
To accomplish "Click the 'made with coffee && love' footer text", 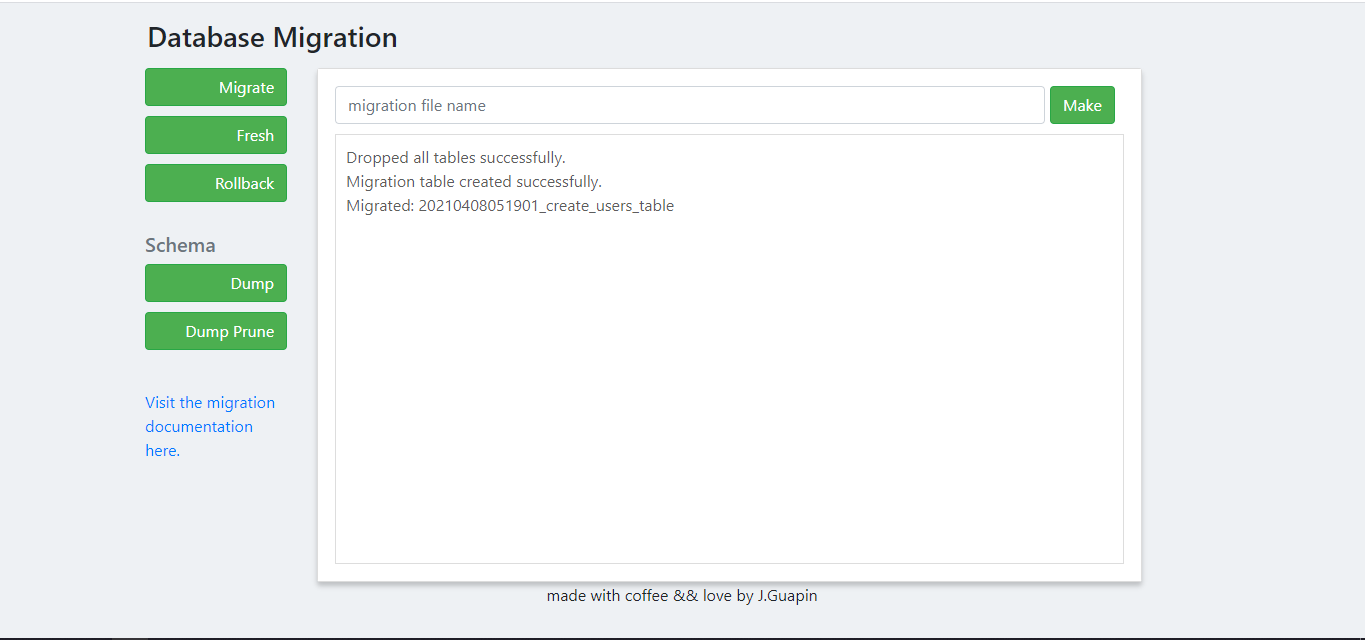I will point(650,596).
